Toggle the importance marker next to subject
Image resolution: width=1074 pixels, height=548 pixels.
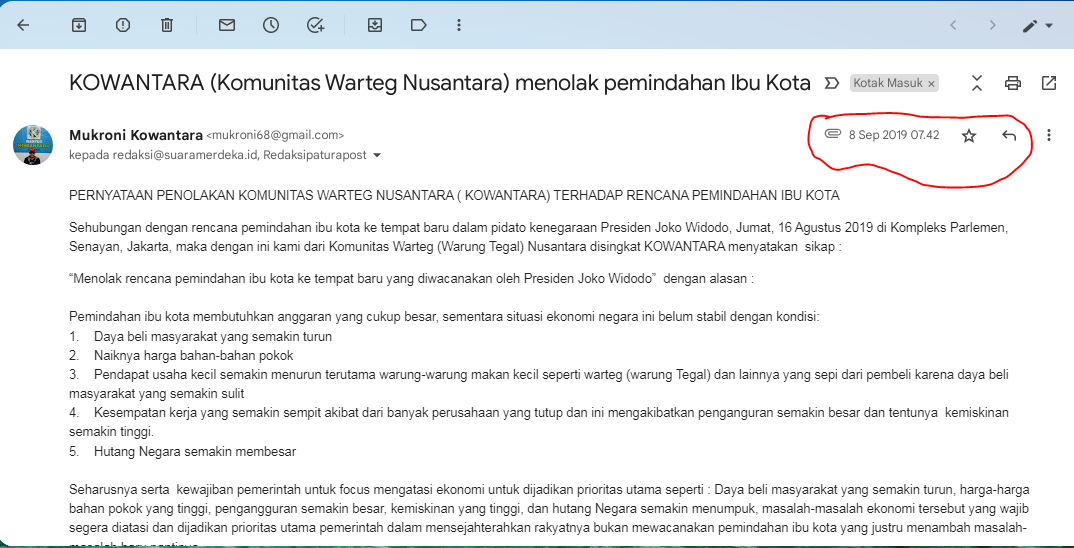pyautogui.click(x=831, y=84)
